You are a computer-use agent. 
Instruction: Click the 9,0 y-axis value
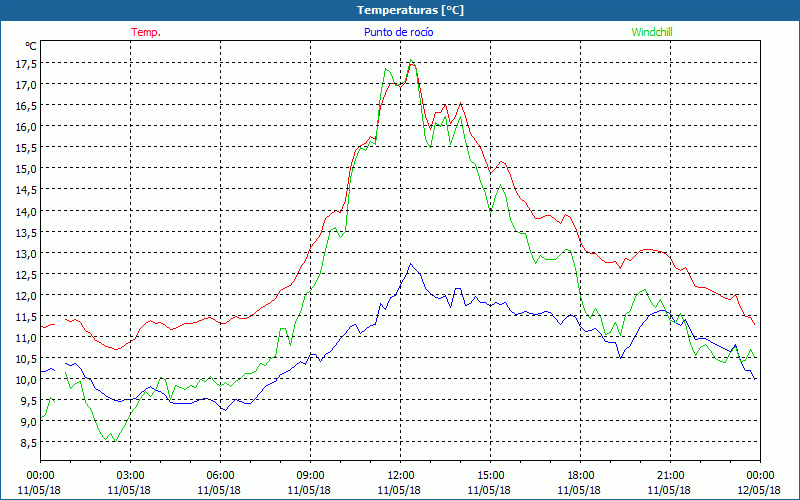[29, 421]
